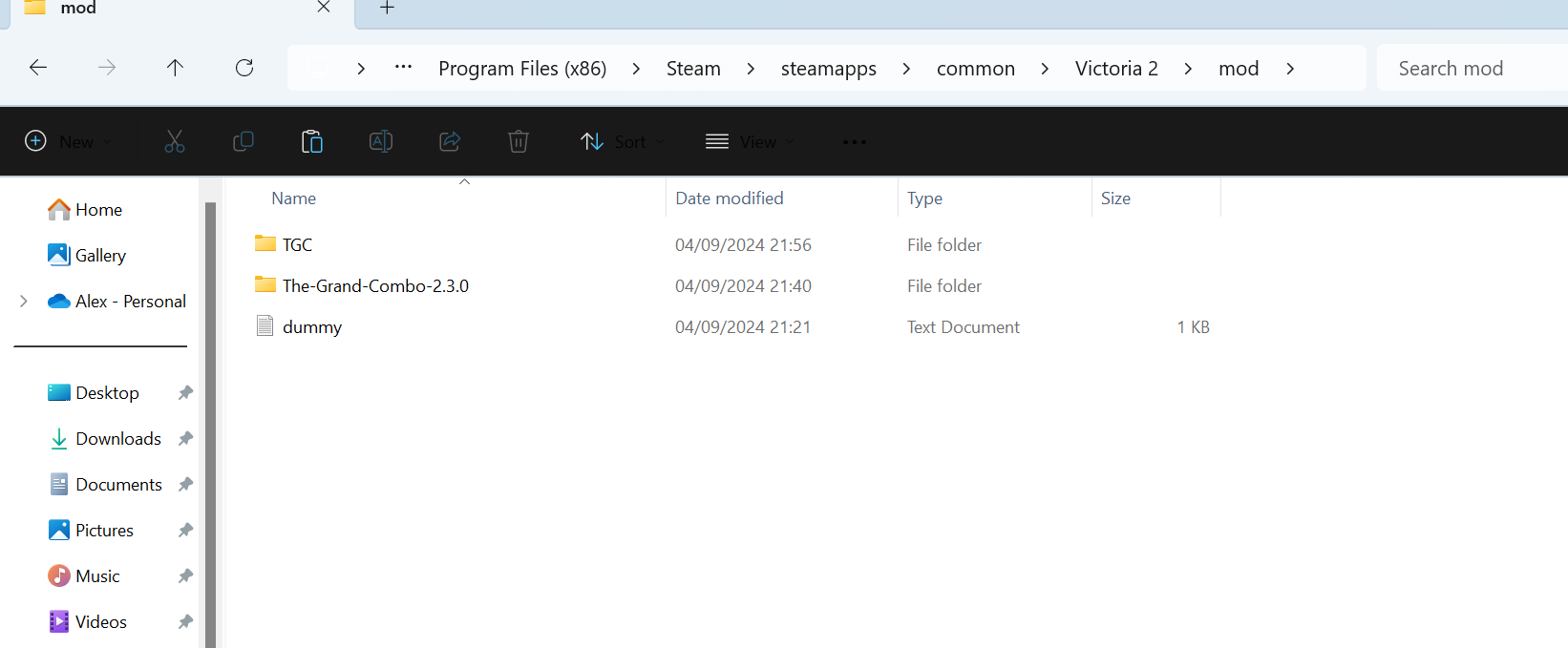Click date 04/09/2024 21:56 cell
1568x648 pixels.
[x=743, y=244]
